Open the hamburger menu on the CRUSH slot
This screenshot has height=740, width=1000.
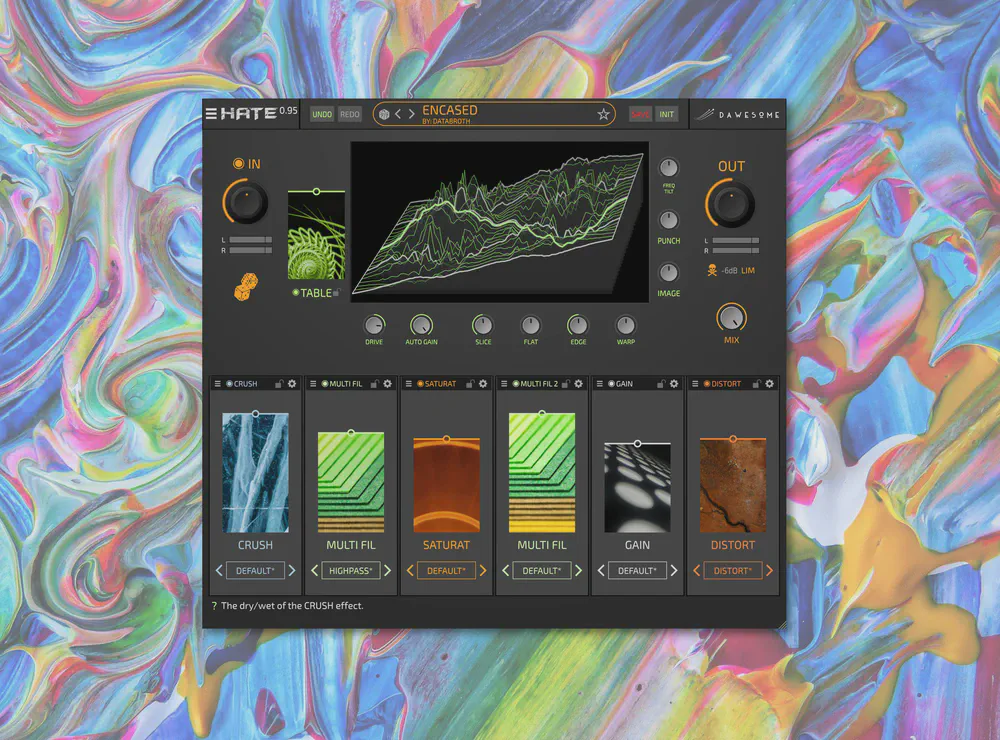(x=215, y=383)
